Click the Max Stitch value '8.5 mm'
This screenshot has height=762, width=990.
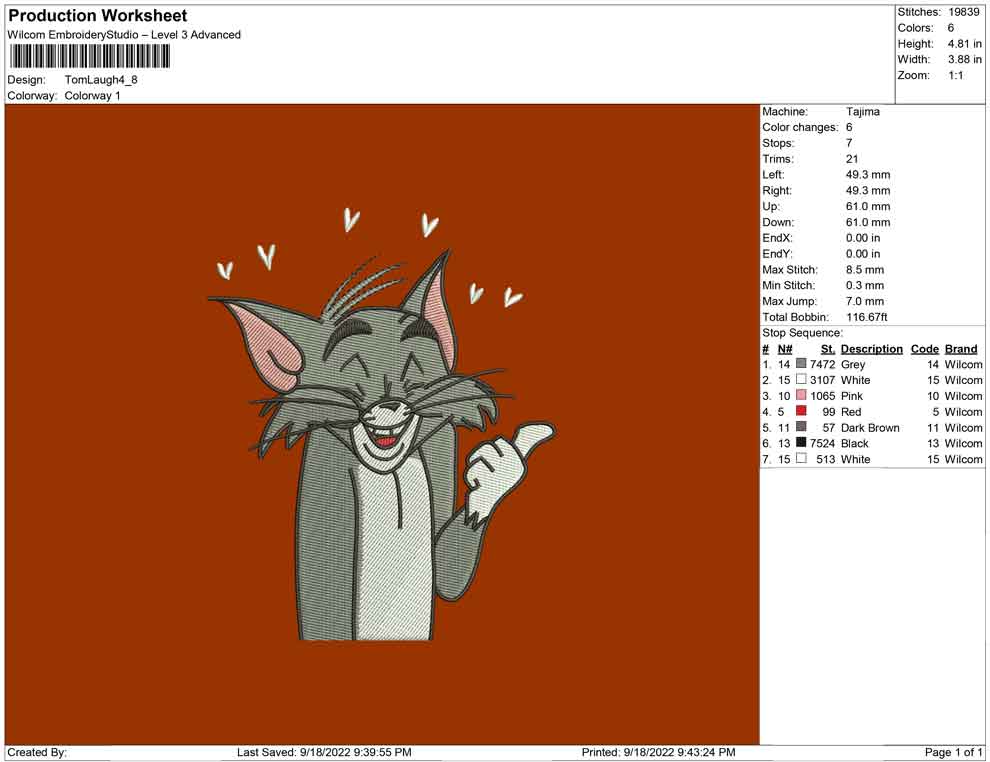pyautogui.click(x=865, y=269)
